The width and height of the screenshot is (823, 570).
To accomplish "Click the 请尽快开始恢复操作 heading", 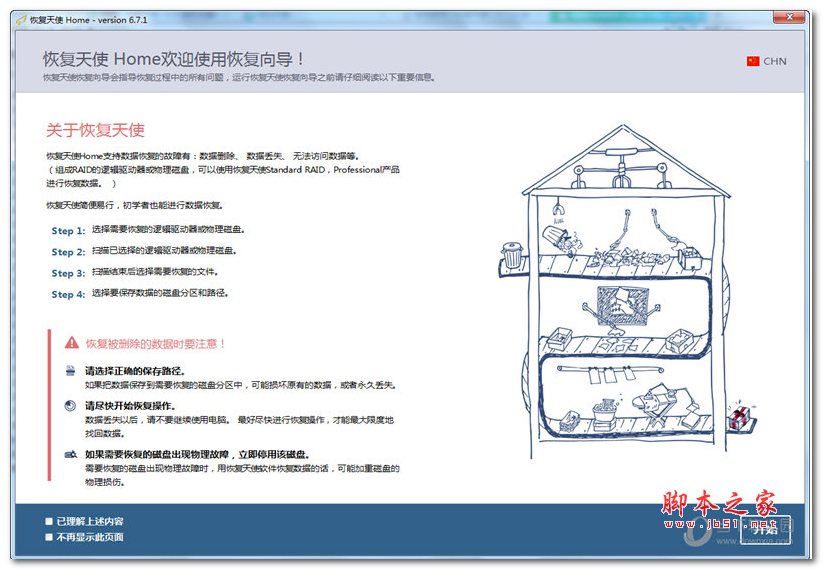I will [131, 406].
